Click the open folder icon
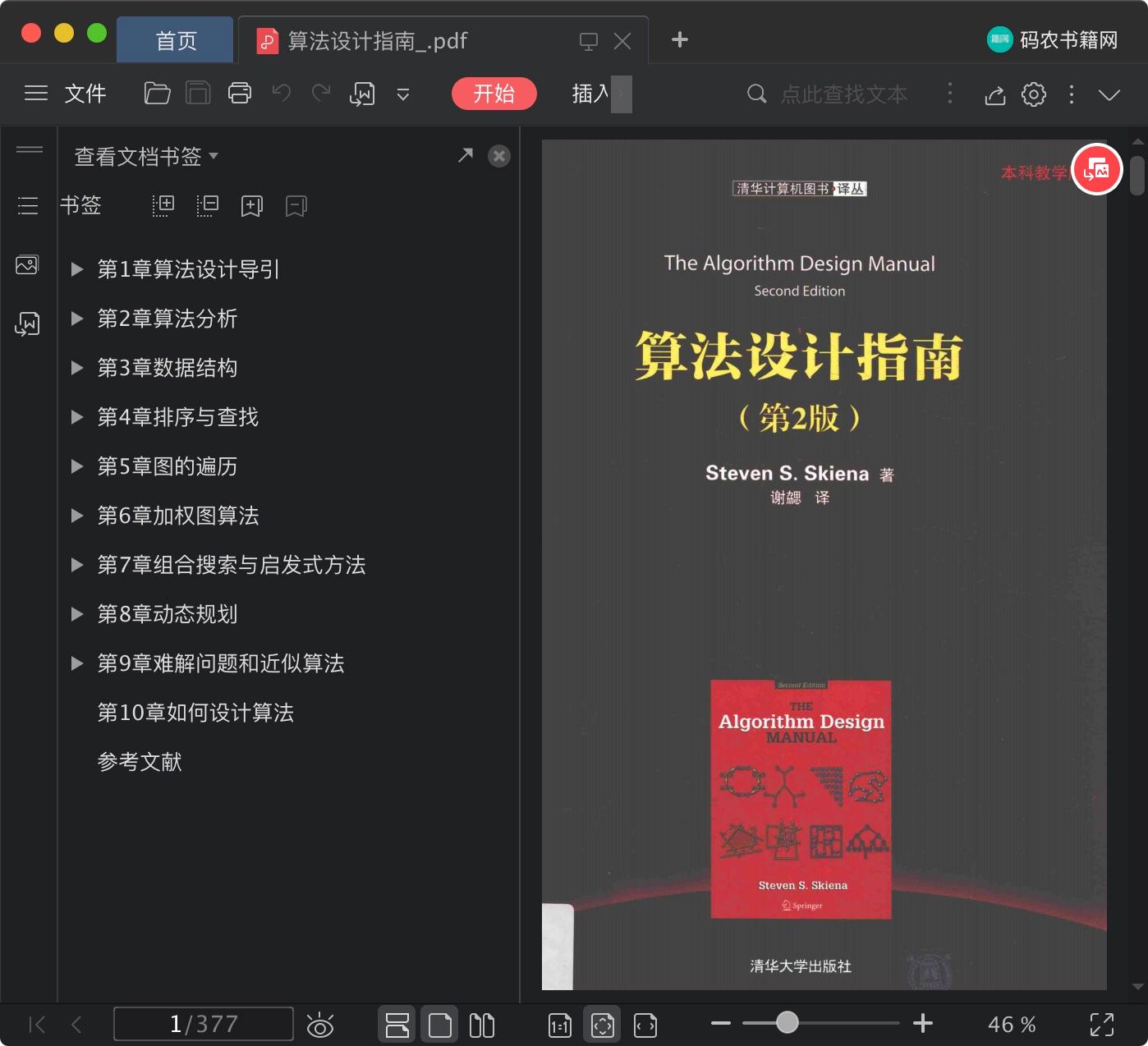1148x1046 pixels. 157,94
